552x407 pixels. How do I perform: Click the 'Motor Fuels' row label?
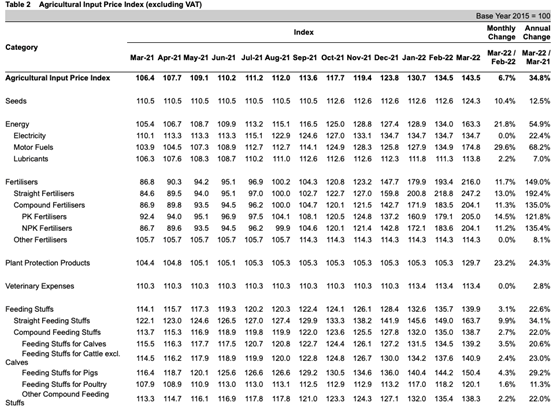click(x=33, y=148)
